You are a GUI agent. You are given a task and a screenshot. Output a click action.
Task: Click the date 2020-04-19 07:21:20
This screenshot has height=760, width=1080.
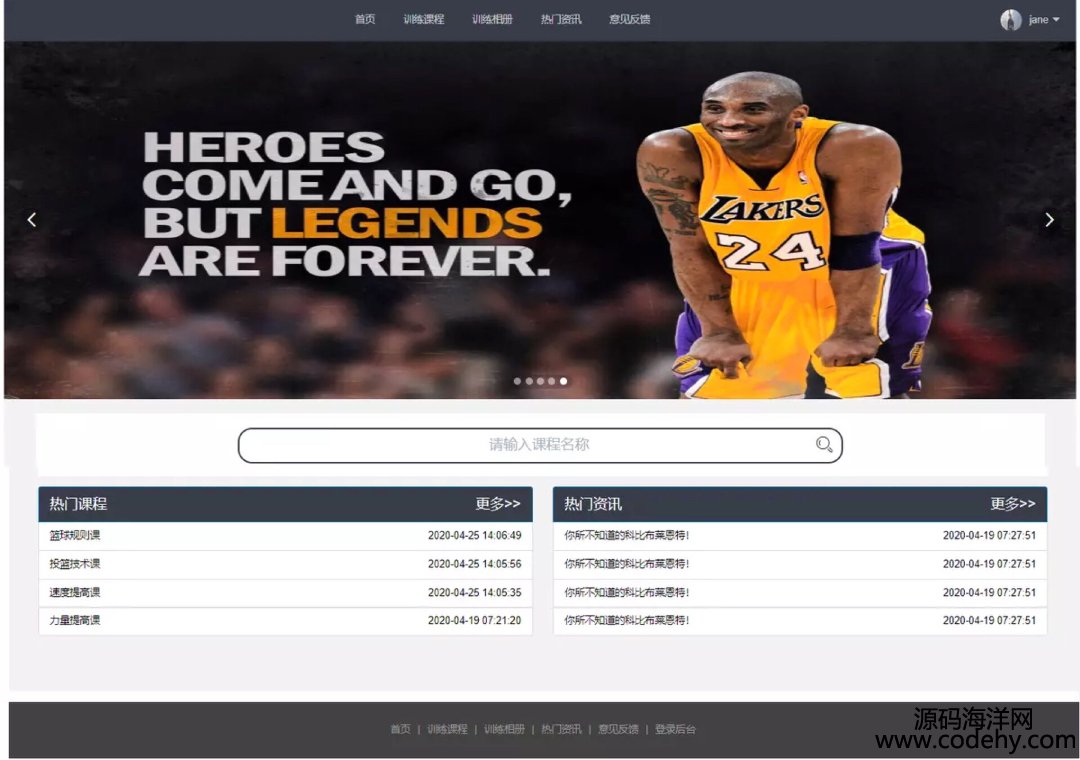point(475,620)
